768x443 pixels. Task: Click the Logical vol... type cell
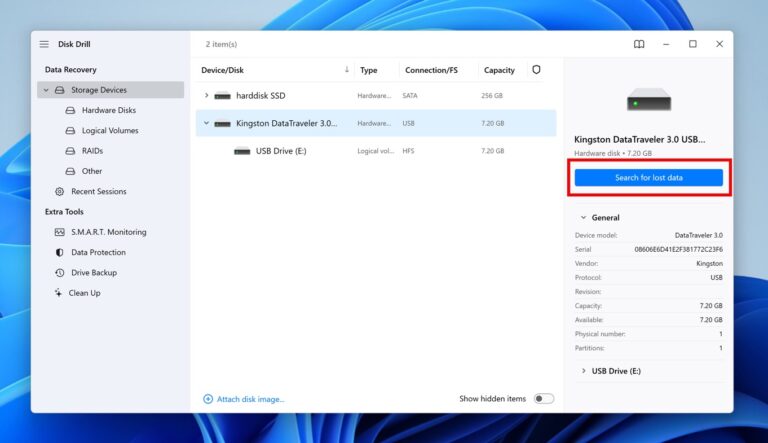pos(375,151)
